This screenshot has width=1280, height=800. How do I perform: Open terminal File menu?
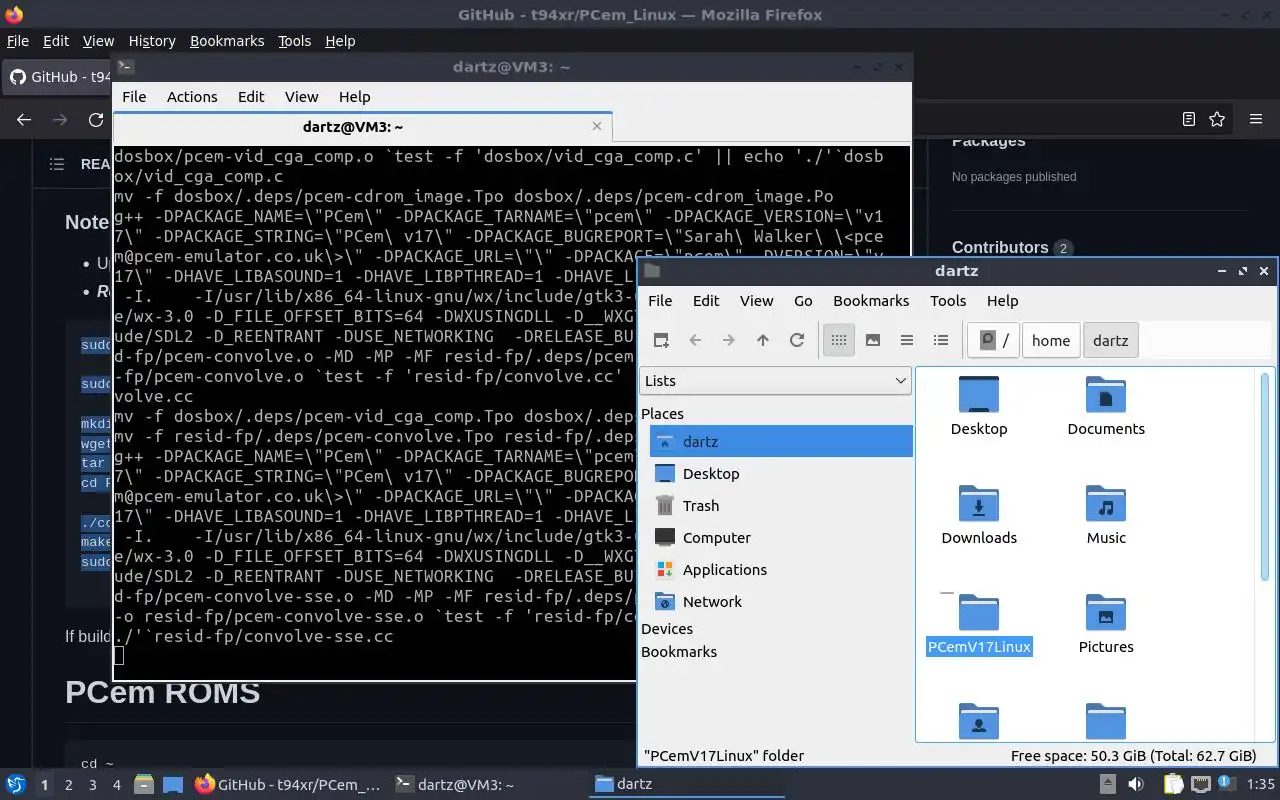click(134, 96)
